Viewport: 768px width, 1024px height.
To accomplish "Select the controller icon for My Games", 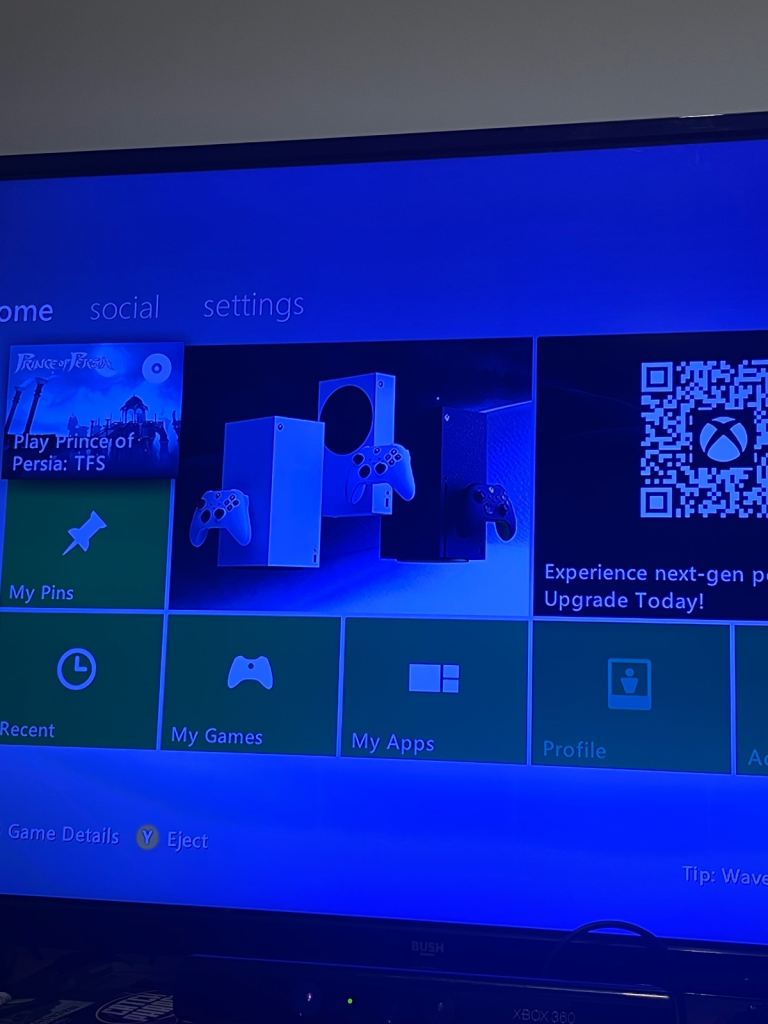I will click(250, 672).
